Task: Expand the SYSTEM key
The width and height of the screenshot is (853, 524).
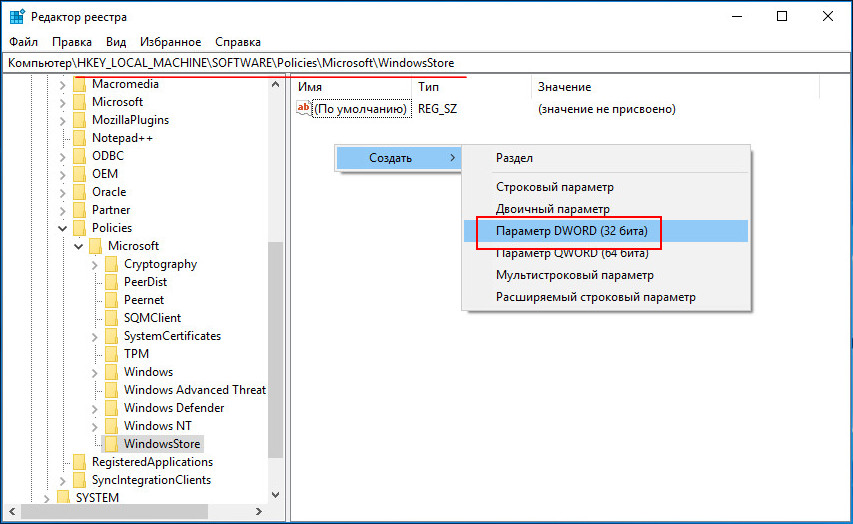Action: click(46, 498)
